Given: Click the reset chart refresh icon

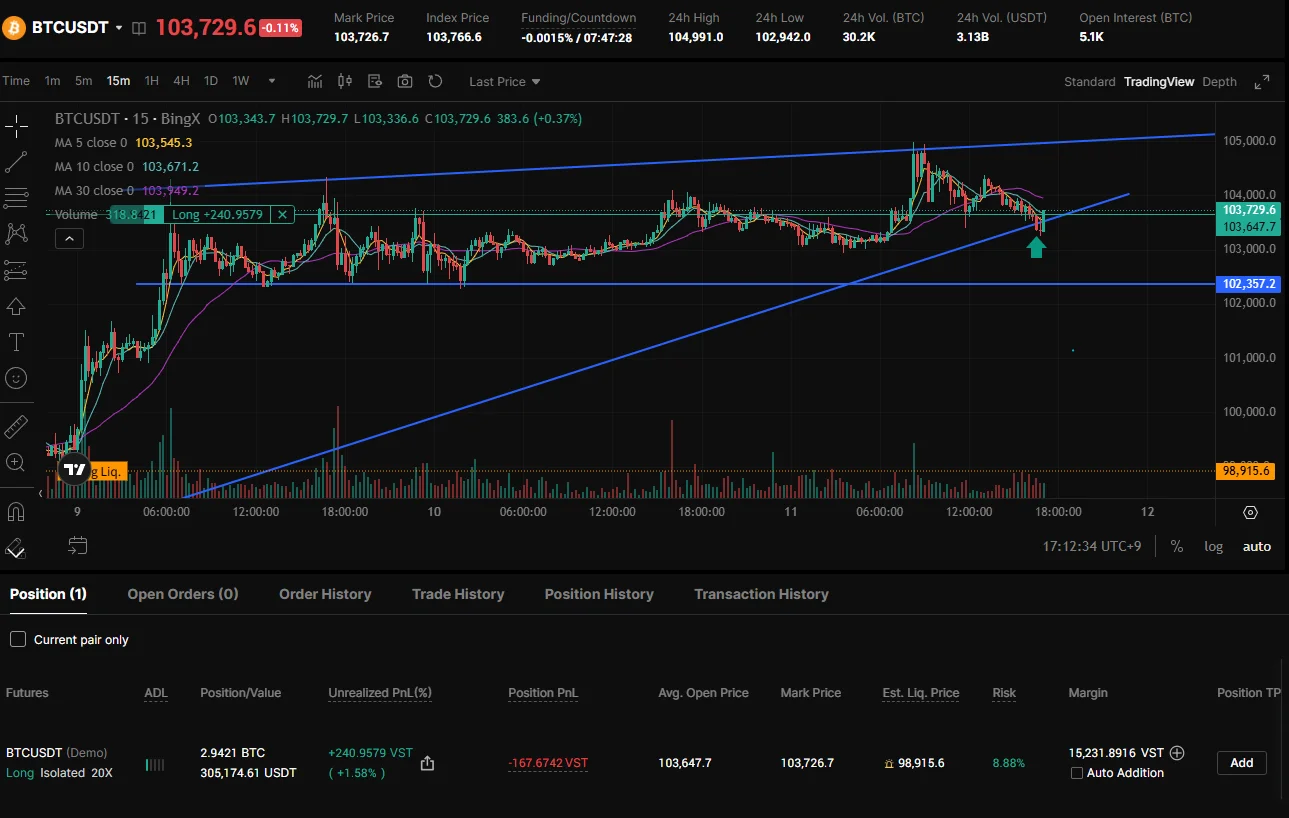Looking at the screenshot, I should tap(435, 81).
